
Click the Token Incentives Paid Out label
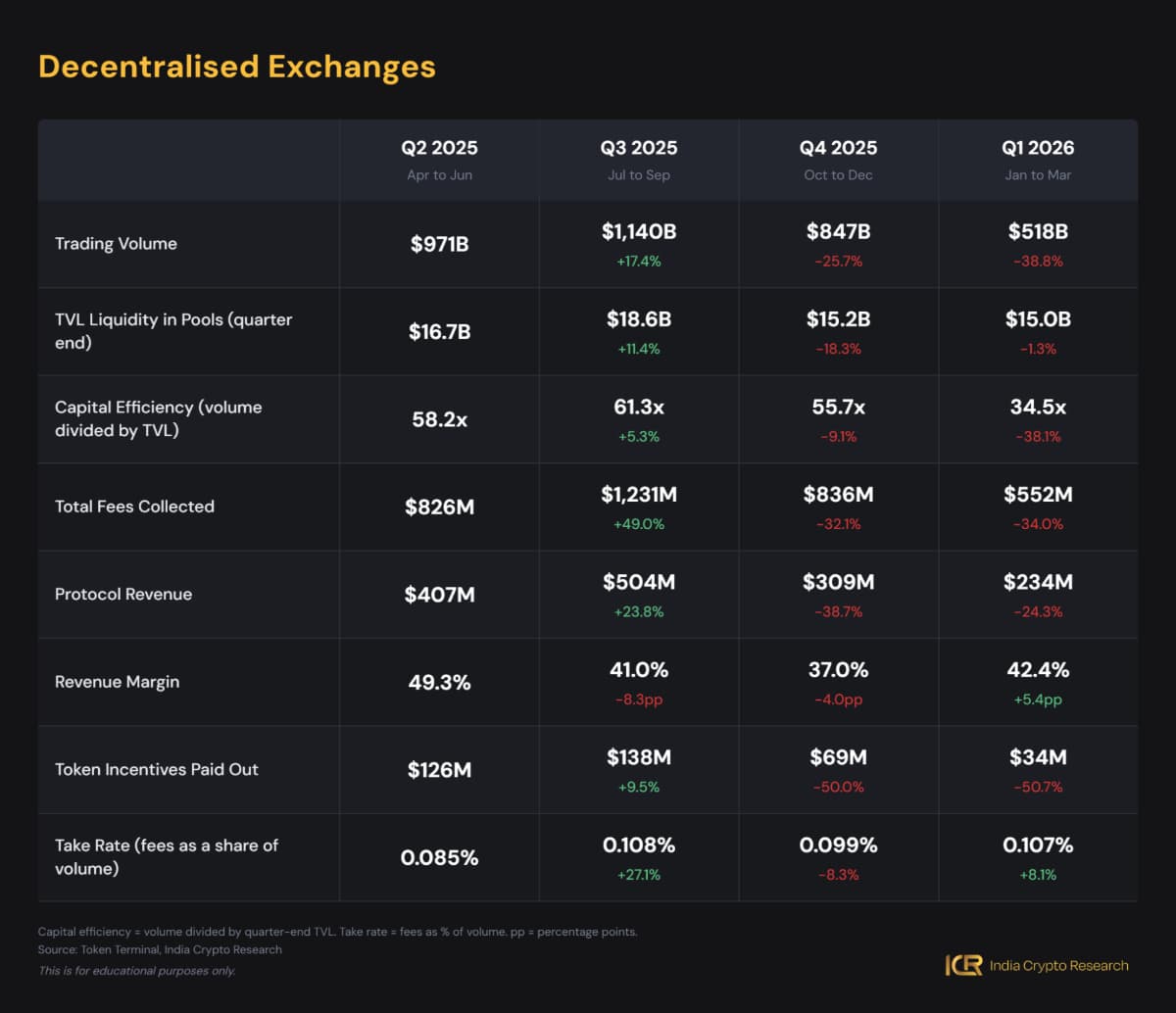157,769
